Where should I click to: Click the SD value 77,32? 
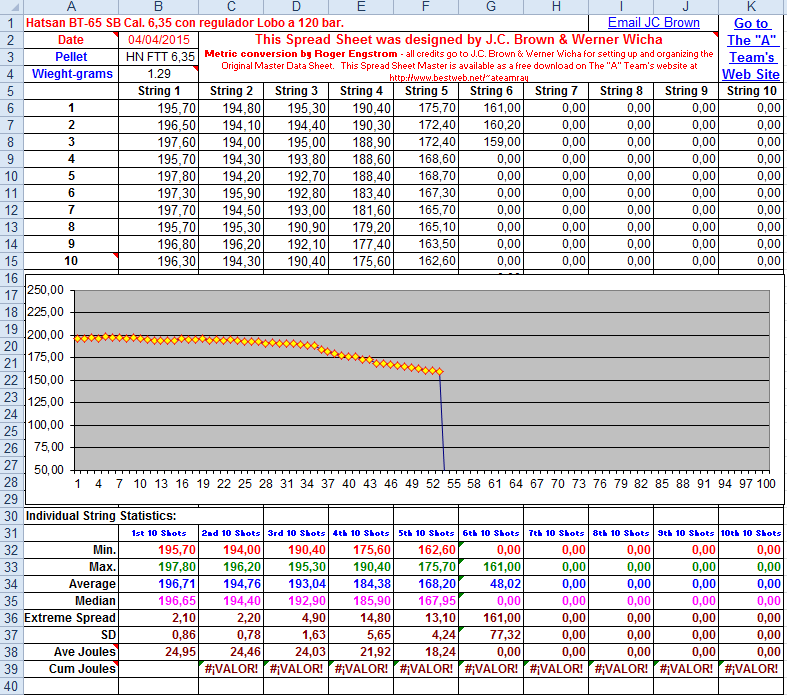(x=489, y=634)
